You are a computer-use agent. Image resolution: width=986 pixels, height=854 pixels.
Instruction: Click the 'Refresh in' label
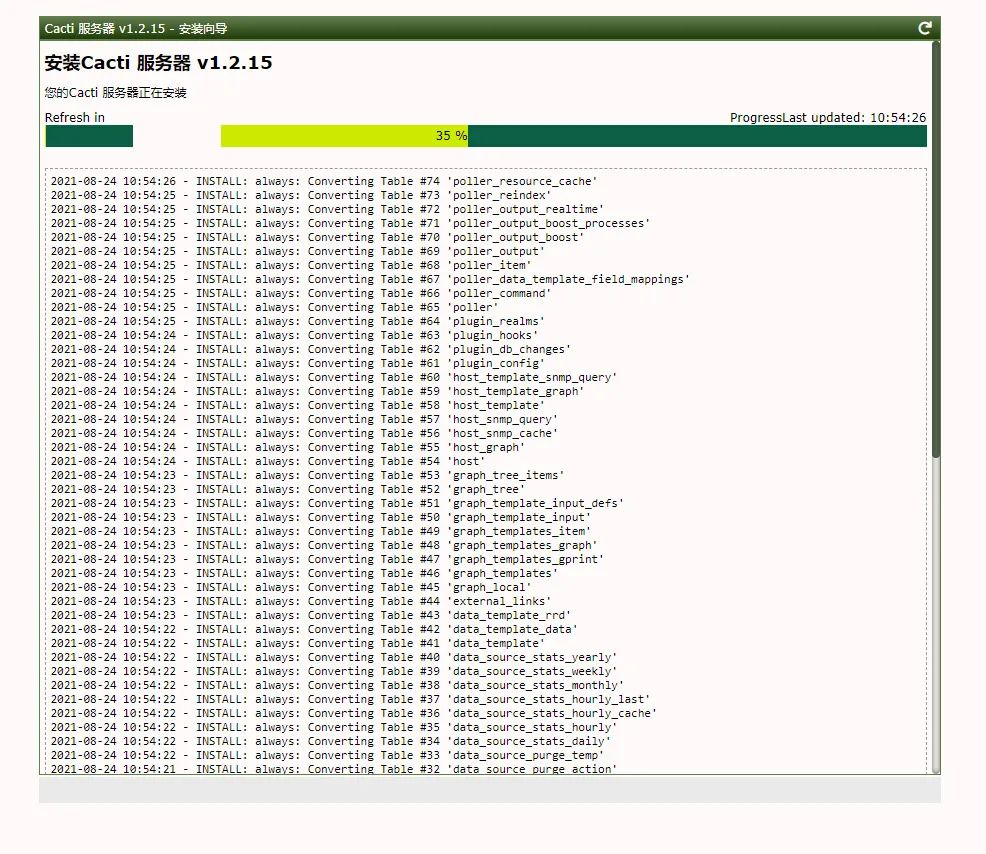click(x=75, y=118)
